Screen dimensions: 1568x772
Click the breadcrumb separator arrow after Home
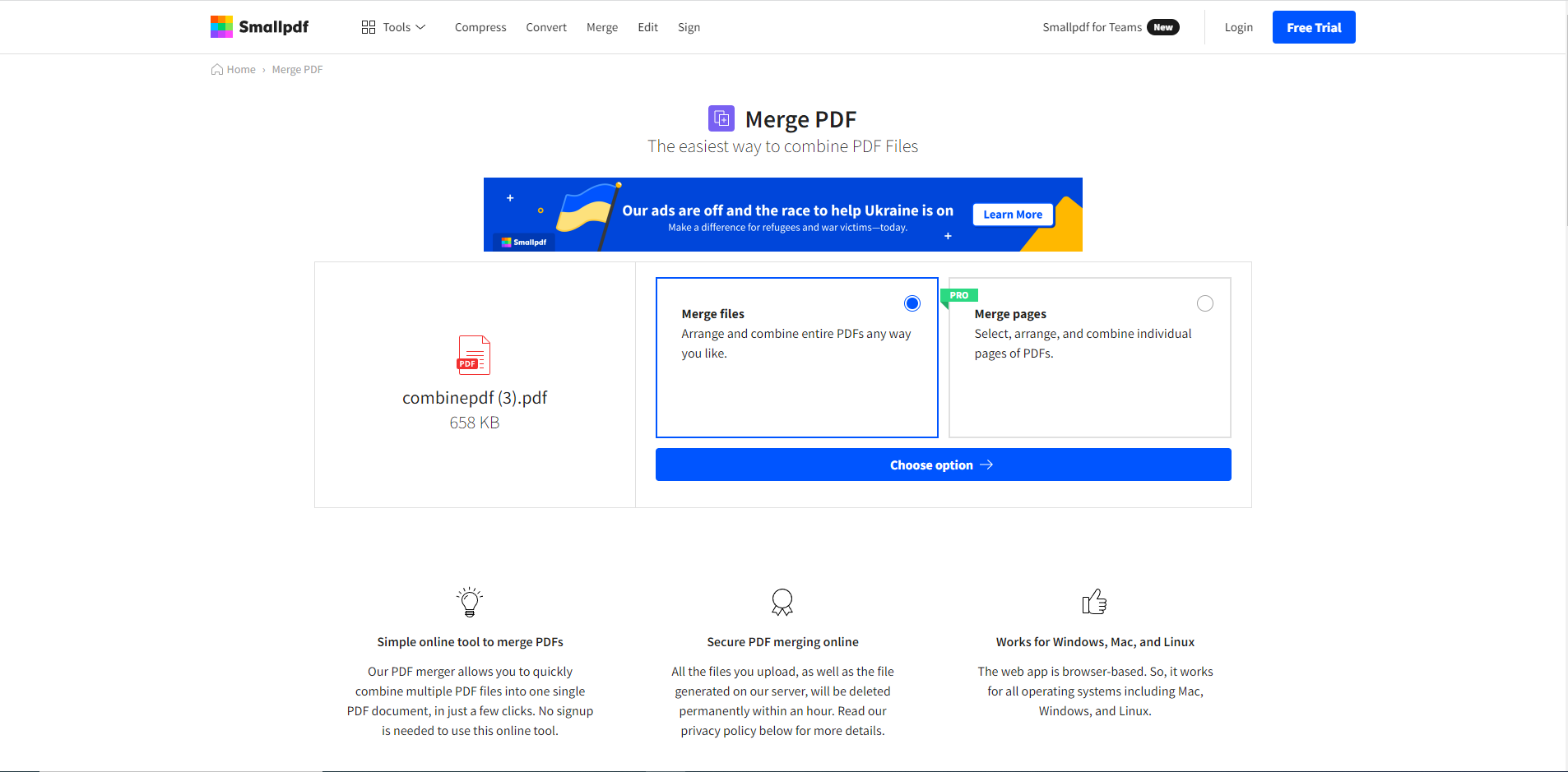pos(263,69)
